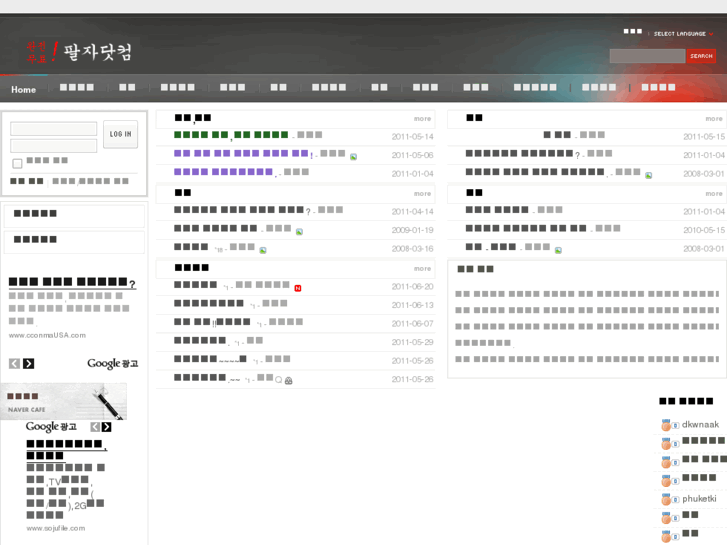This screenshot has height=545, width=727.
Task: Click the magnifier icon on the last 2011-05-26 row
Action: tap(278, 380)
